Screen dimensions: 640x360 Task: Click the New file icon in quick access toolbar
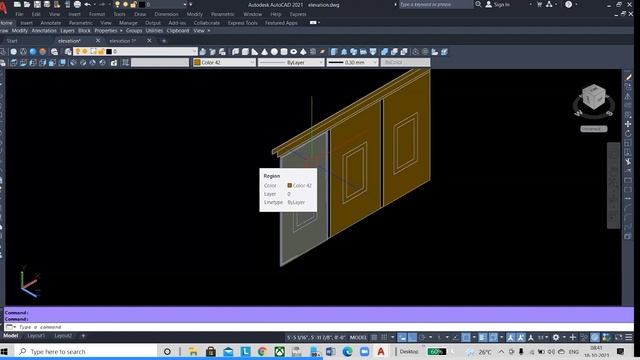[17, 4]
